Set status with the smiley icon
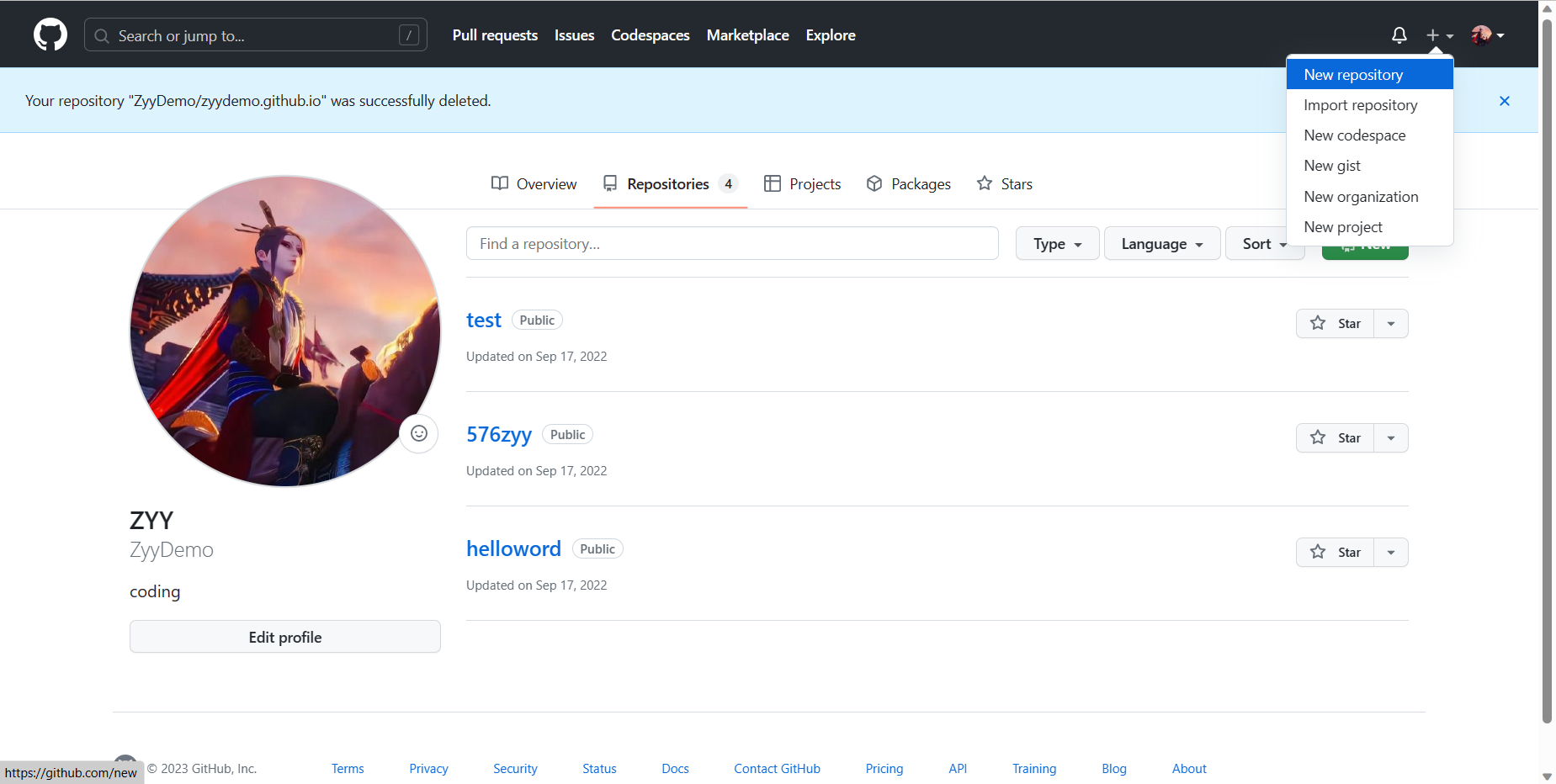 coord(419,433)
